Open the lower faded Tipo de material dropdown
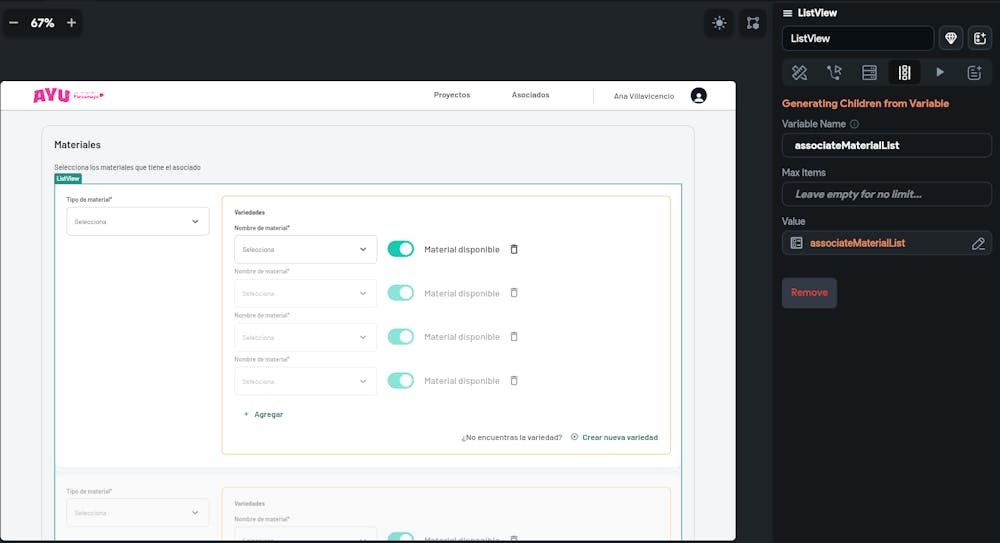 138,513
